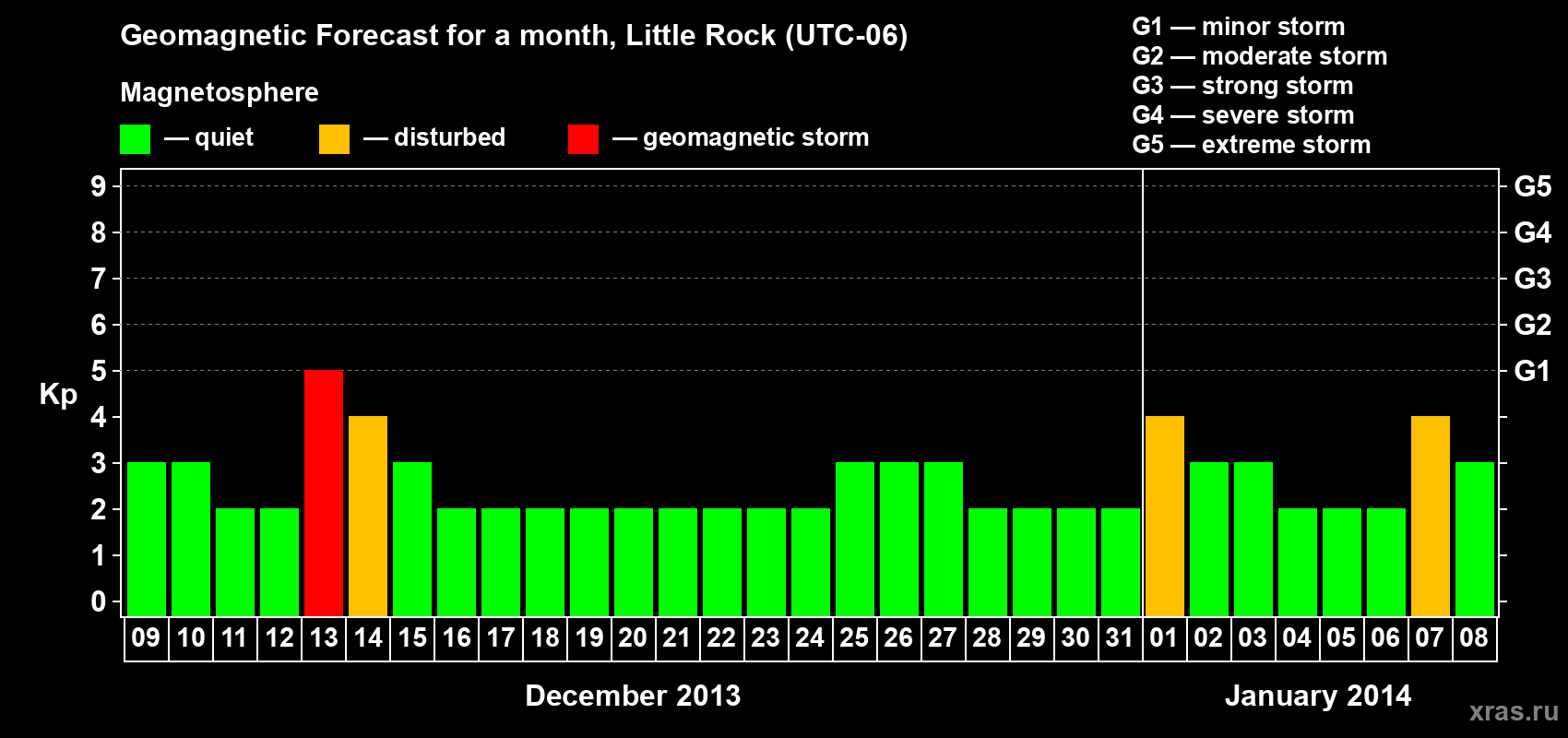Click the date cell '29'
The width and height of the screenshot is (1568, 738).
(1032, 638)
